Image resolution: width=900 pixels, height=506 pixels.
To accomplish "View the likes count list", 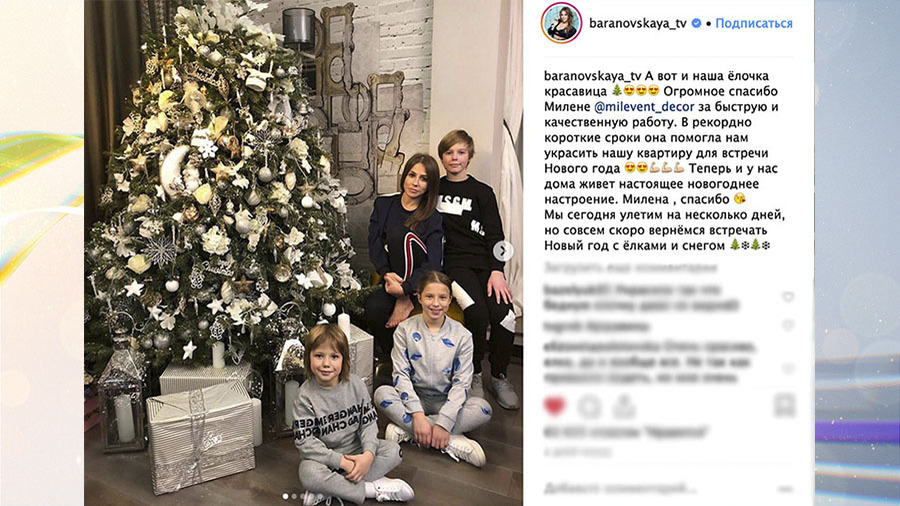I will (627, 432).
